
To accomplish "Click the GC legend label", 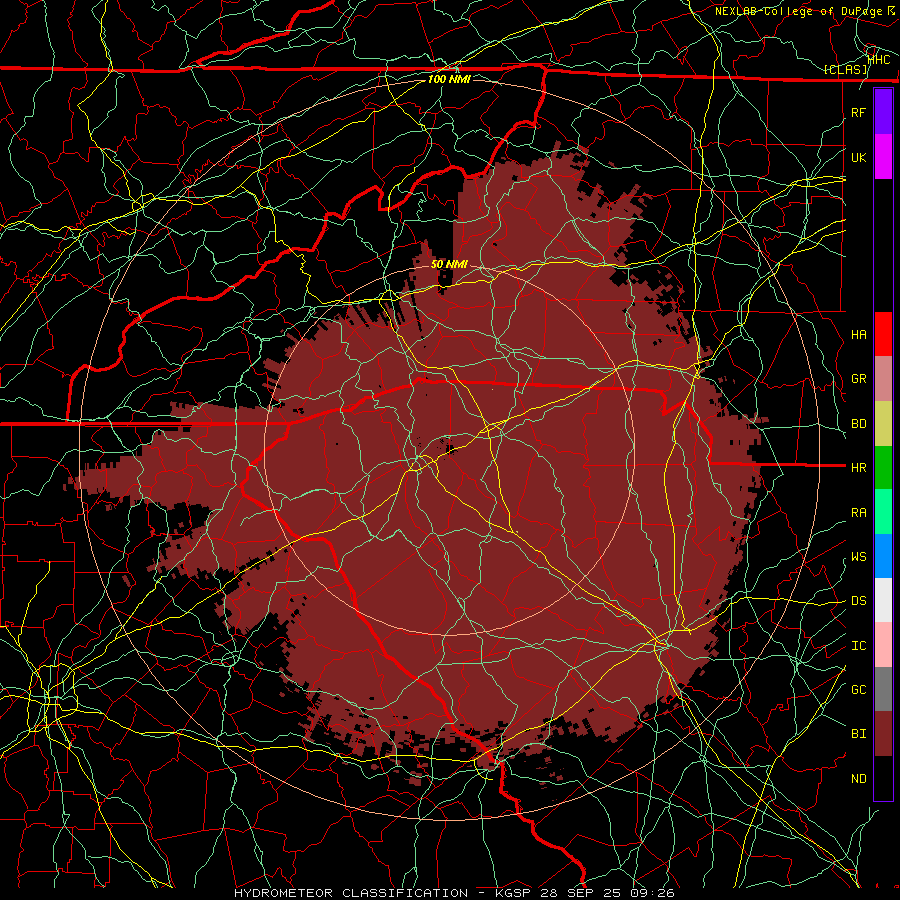I will point(858,690).
